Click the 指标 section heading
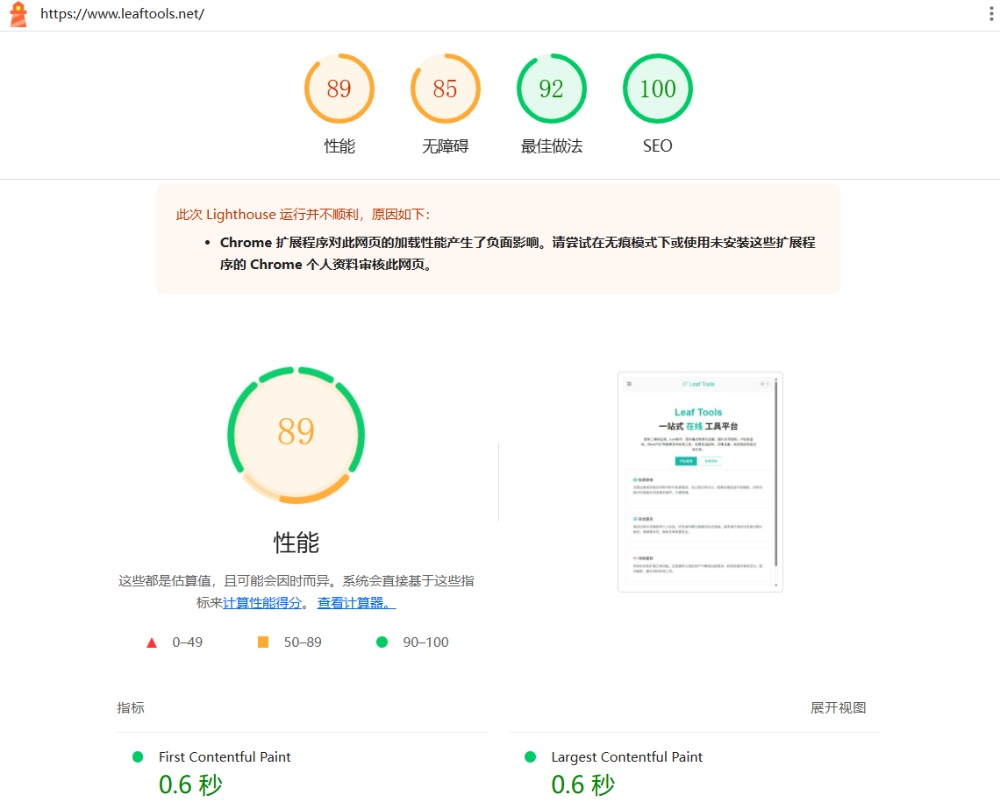 [131, 708]
